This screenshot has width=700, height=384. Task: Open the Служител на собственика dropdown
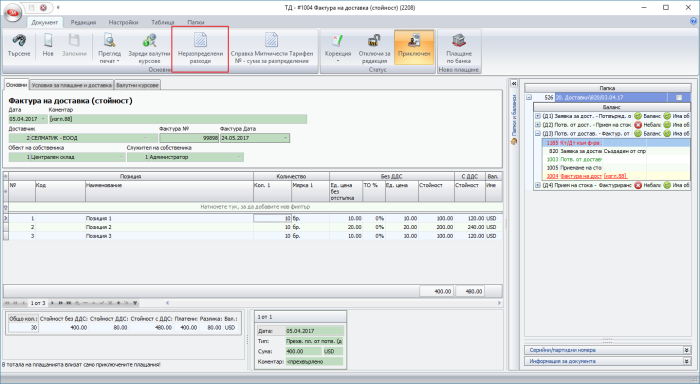[x=240, y=157]
